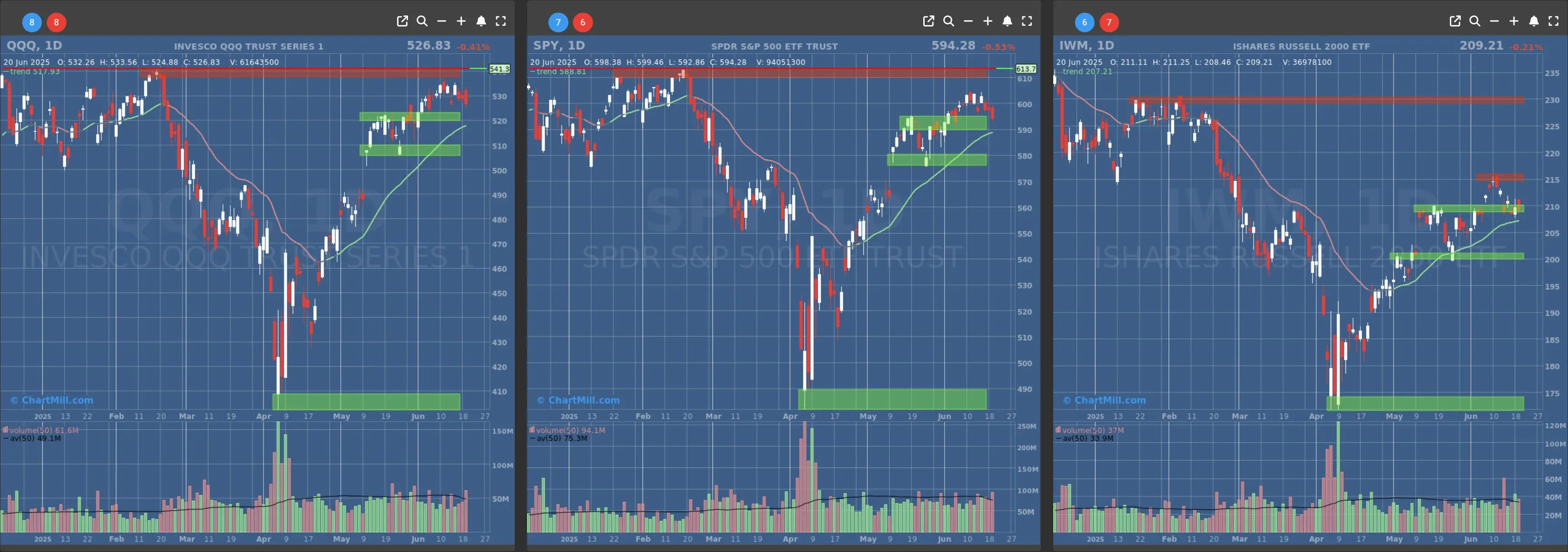Open SPY chart in a new window
Viewport: 1568px width, 552px height.
point(929,21)
